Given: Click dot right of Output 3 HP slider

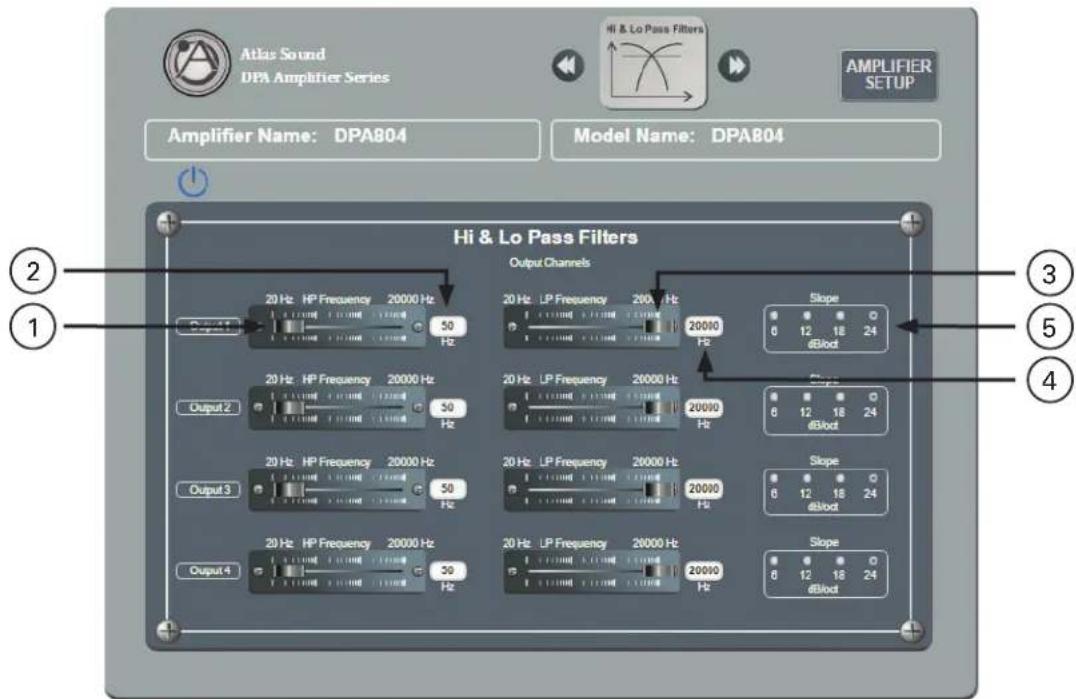Looking at the screenshot, I should tap(417, 490).
